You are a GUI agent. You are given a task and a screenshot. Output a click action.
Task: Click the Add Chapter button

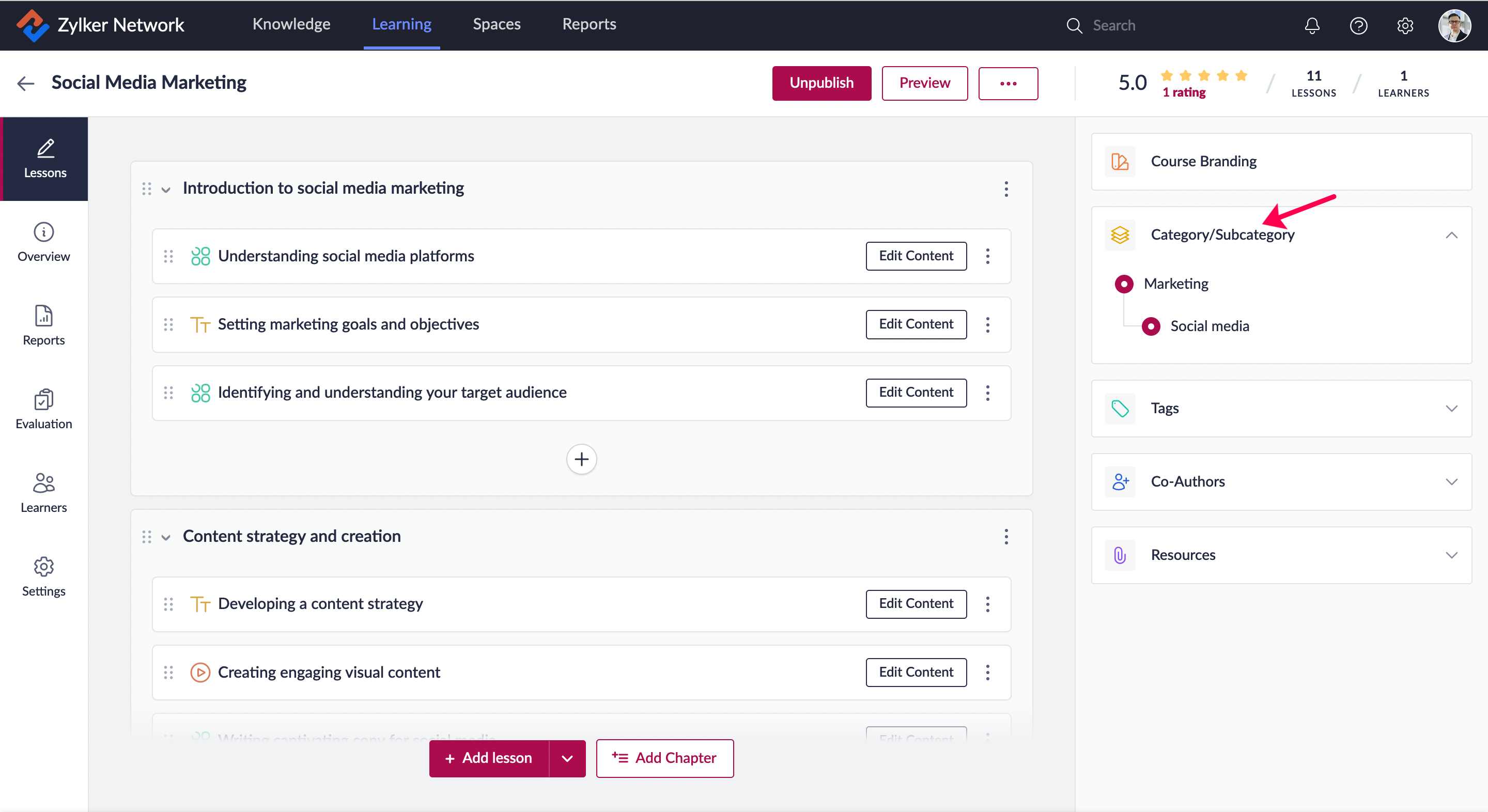coord(664,758)
